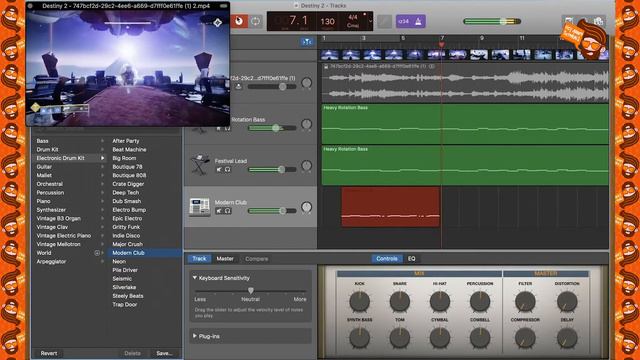Click the Catch Playhead button above track headers
Image resolution: width=640 pixels, height=360 pixels.
coord(306,42)
